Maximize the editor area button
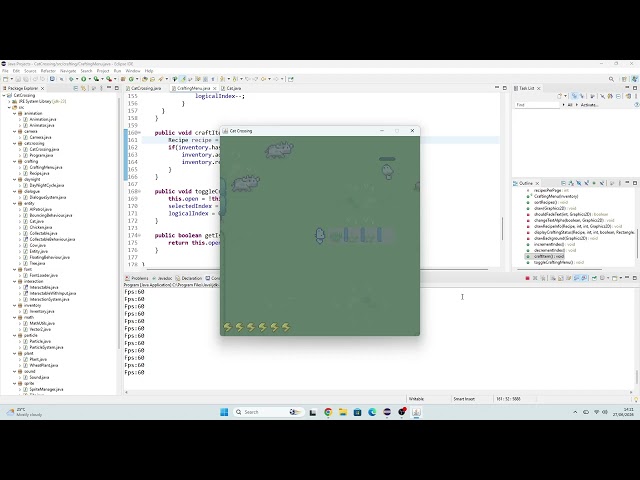 tap(504, 88)
